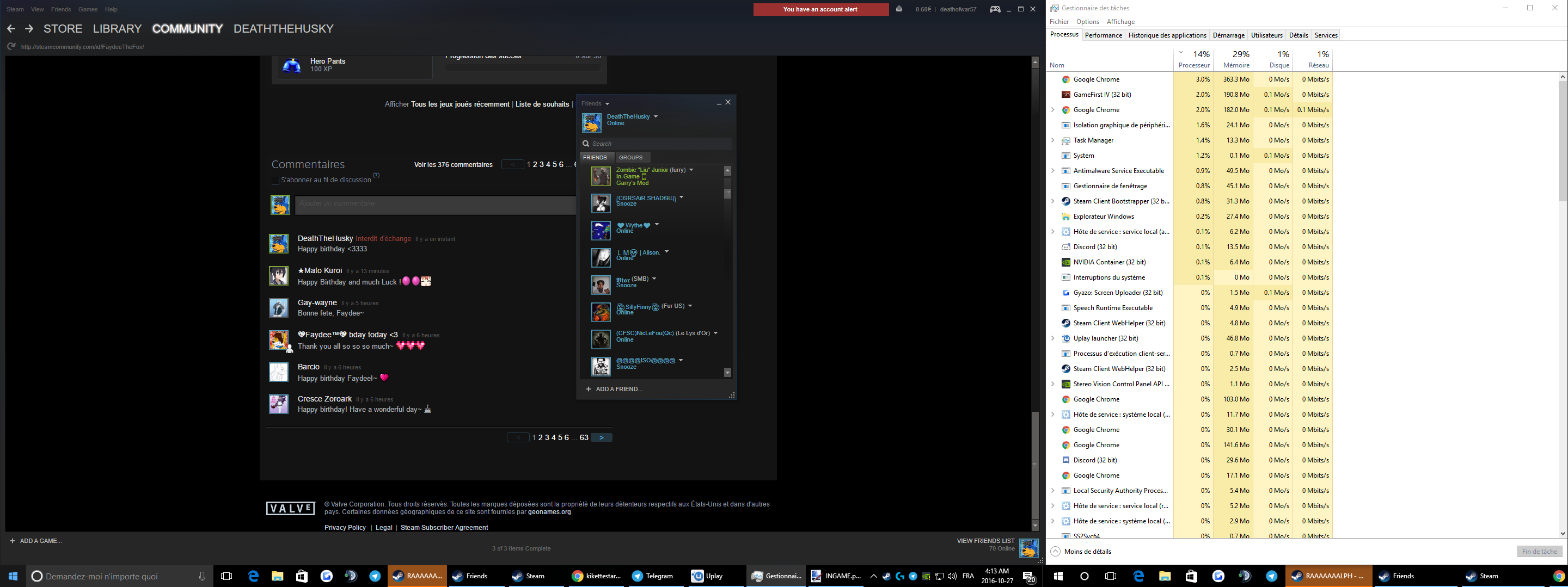Open Fichier menu in Task Manager
The width and height of the screenshot is (1568, 587).
coord(1059,22)
